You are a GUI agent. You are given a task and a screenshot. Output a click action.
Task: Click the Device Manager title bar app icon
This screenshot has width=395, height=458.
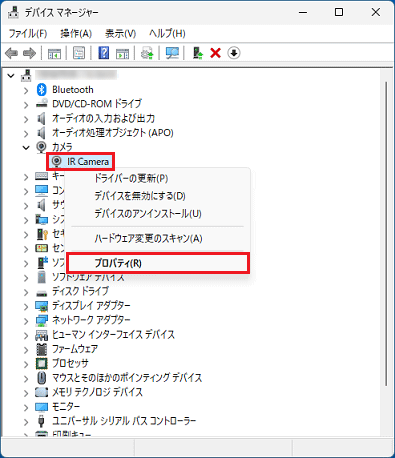[x=13, y=12]
